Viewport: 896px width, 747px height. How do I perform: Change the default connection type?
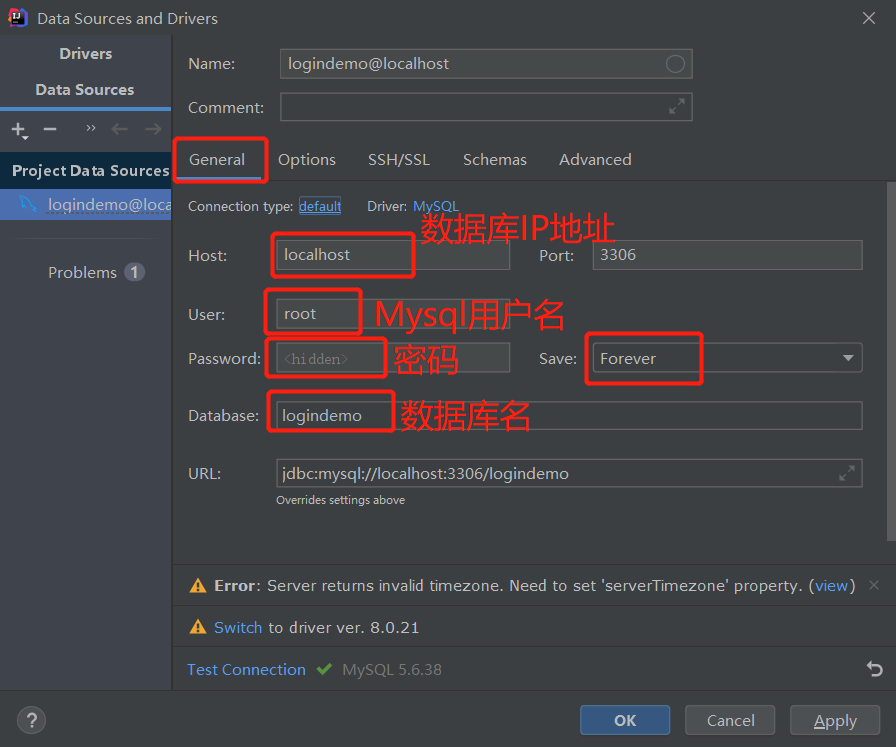(320, 206)
